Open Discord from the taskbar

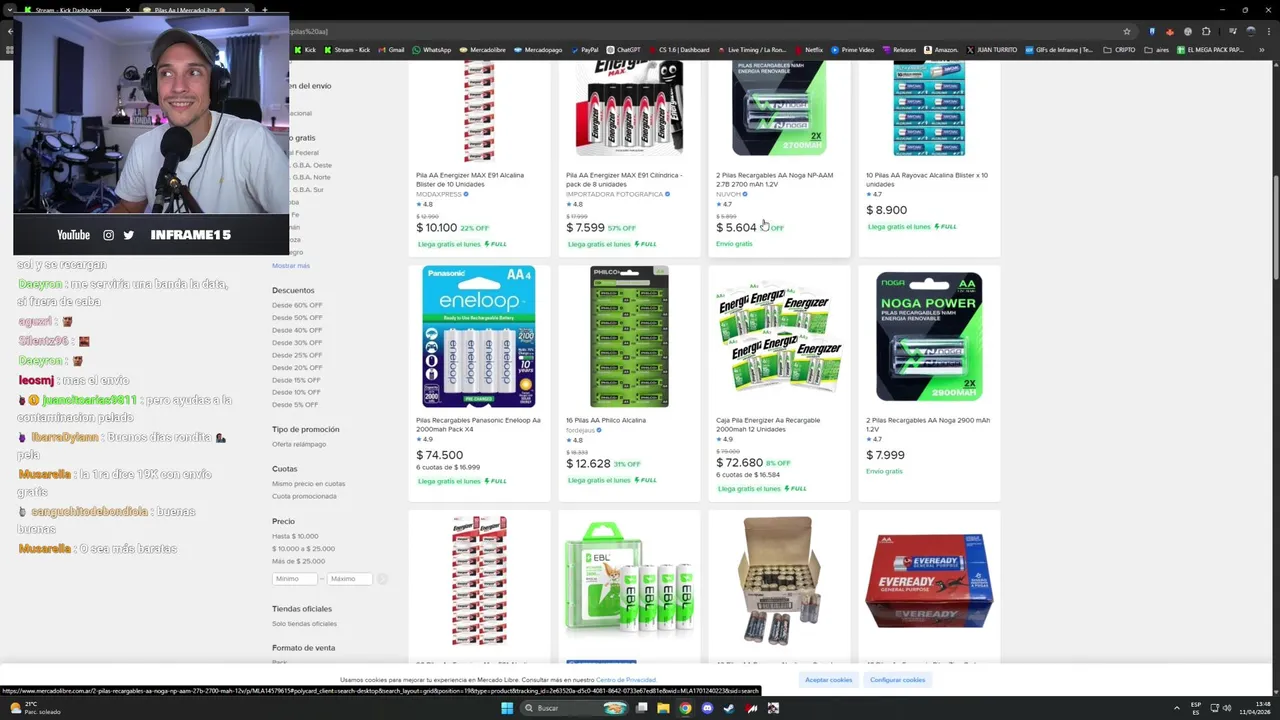(x=707, y=708)
